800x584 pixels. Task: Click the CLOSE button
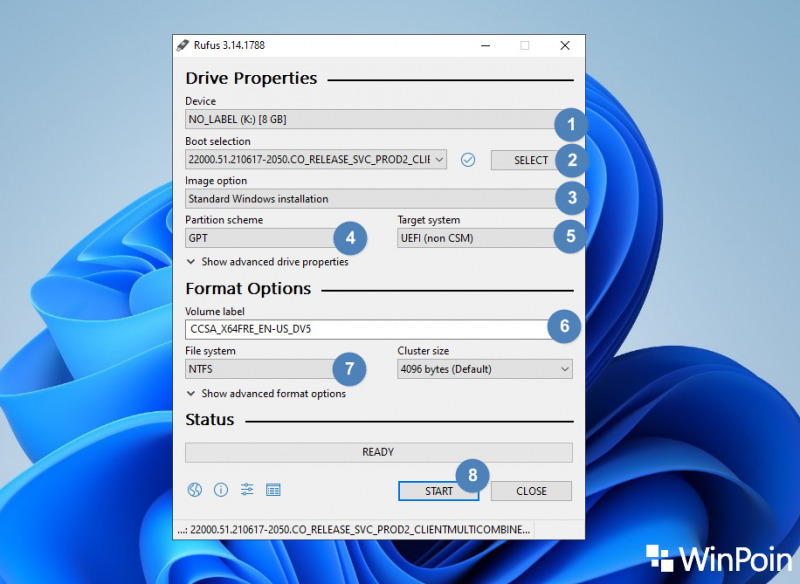click(531, 491)
